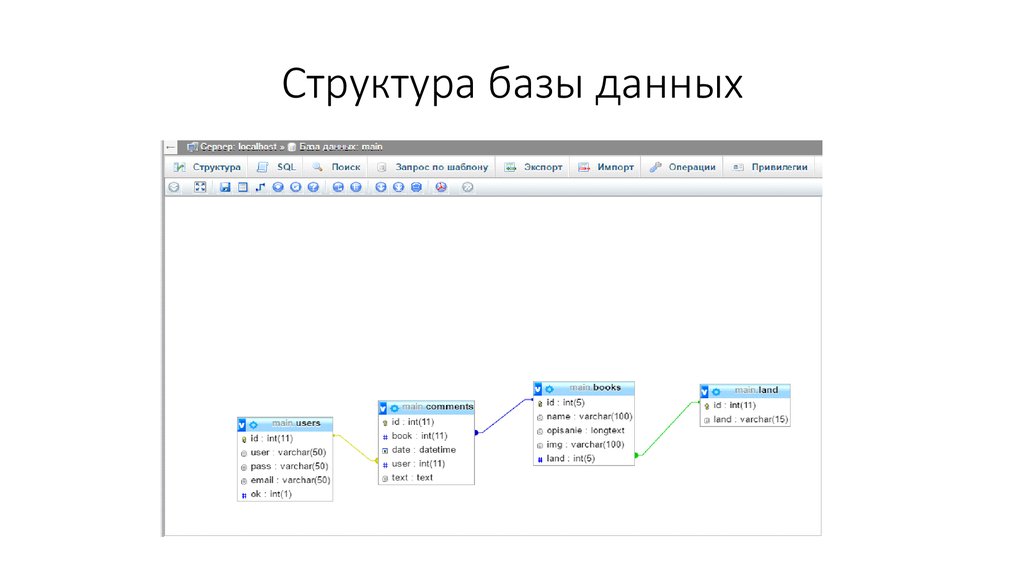This screenshot has height=574, width=1024.
Task: Open the Запрос по шаблону tab
Action: [432, 167]
